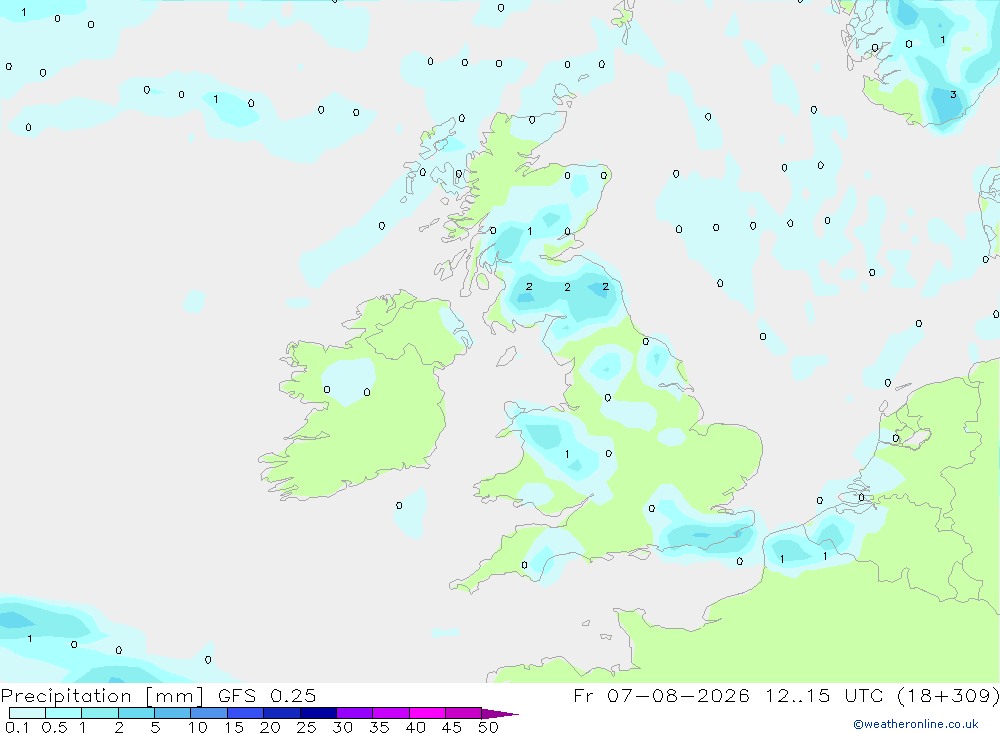Select the 35–40 mm legend color box
The width and height of the screenshot is (1000, 733).
[390, 713]
